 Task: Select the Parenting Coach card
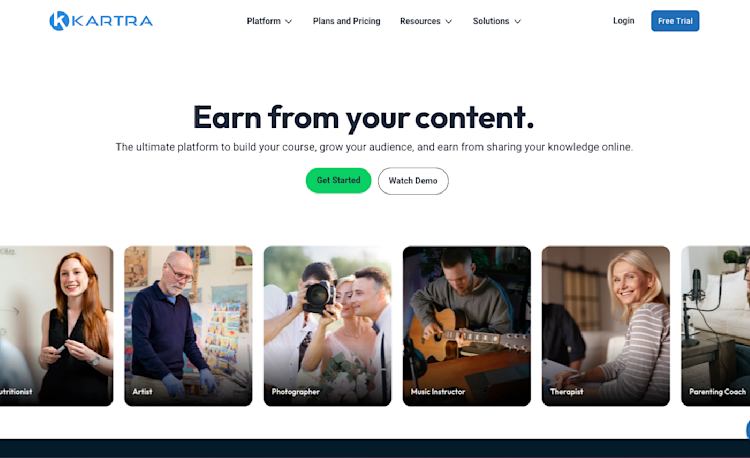pyautogui.click(x=716, y=326)
